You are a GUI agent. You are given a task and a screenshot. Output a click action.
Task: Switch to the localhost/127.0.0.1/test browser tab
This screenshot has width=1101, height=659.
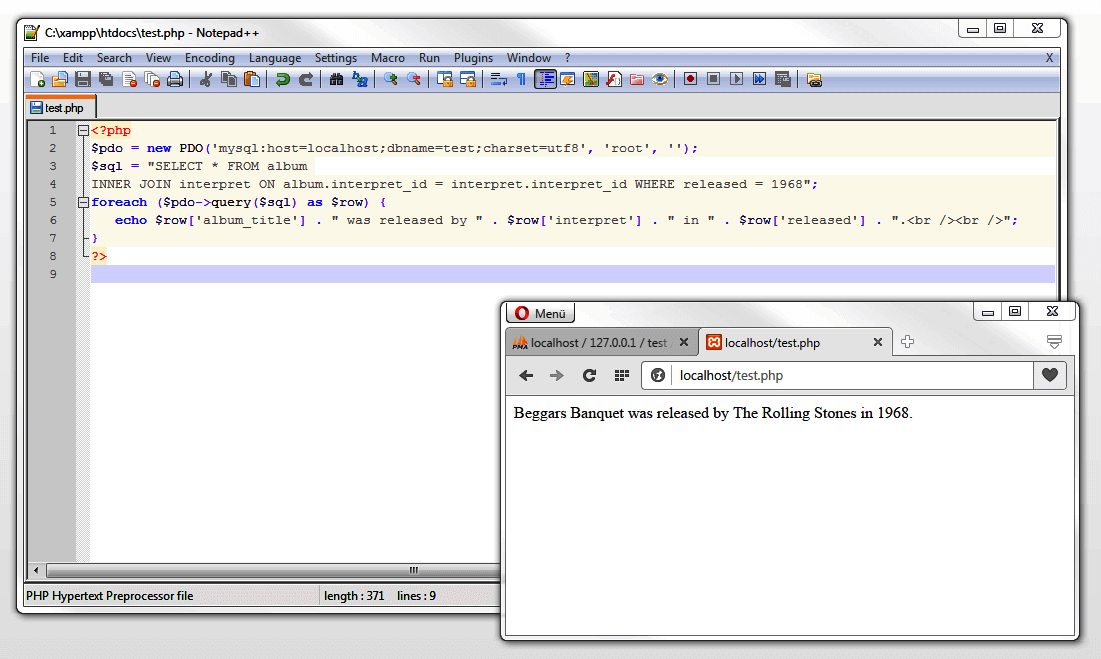595,341
